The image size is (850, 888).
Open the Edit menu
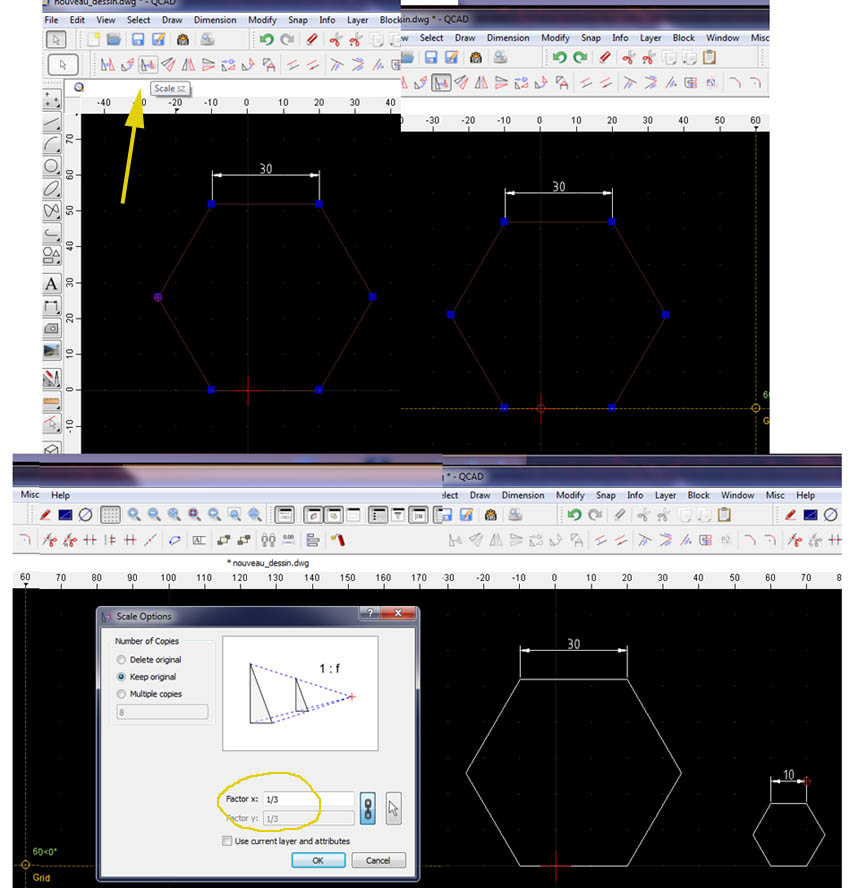(x=77, y=20)
